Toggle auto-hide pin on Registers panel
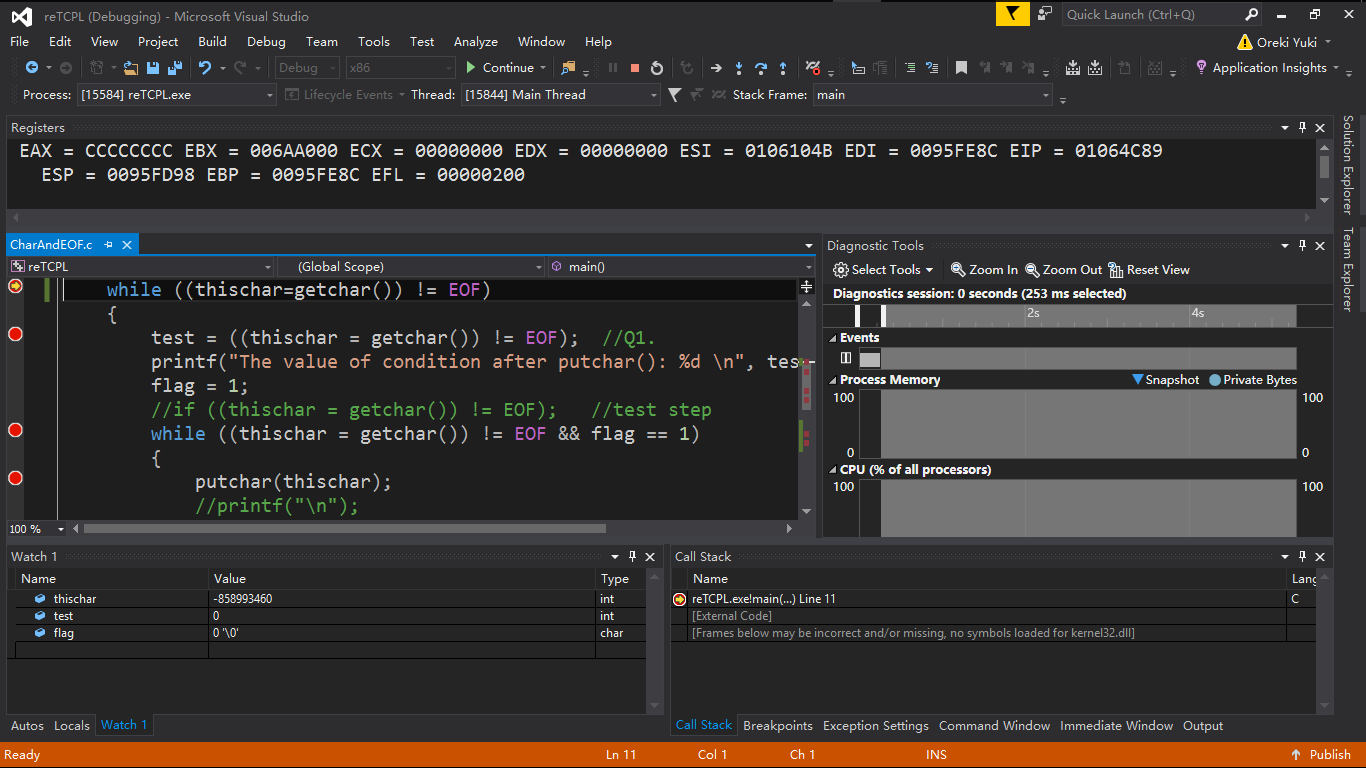 [x=1302, y=127]
